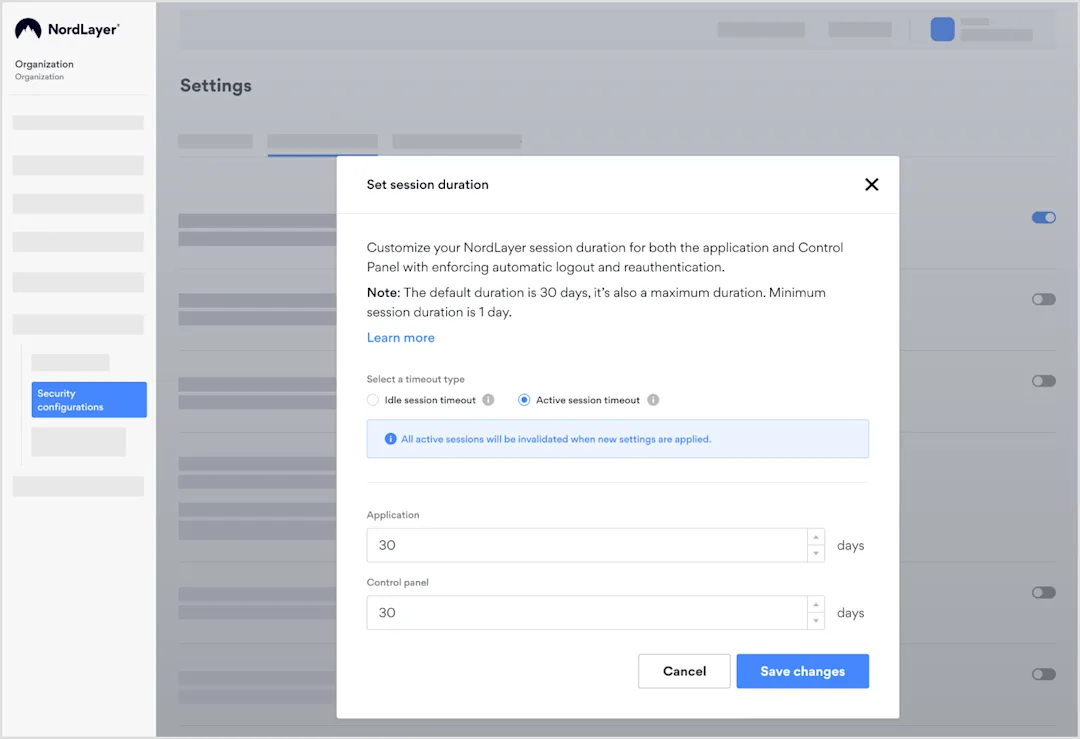Click info icon beside Idle session timeout

(488, 400)
